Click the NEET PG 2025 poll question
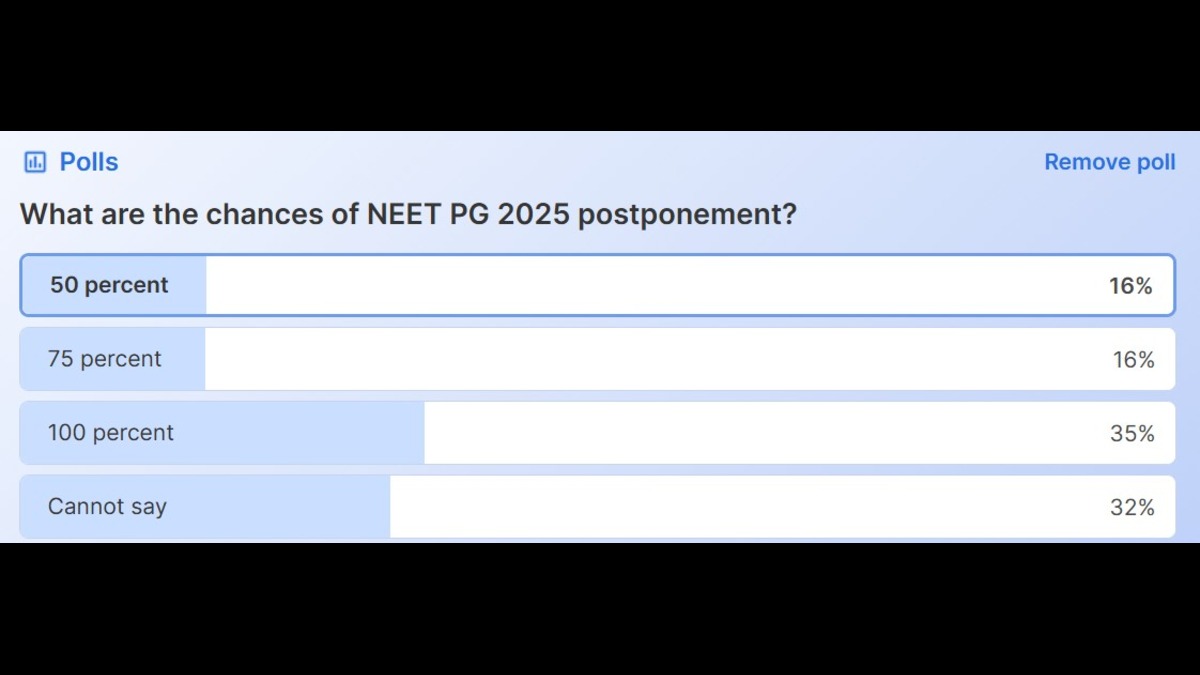The width and height of the screenshot is (1200, 675). (x=408, y=214)
